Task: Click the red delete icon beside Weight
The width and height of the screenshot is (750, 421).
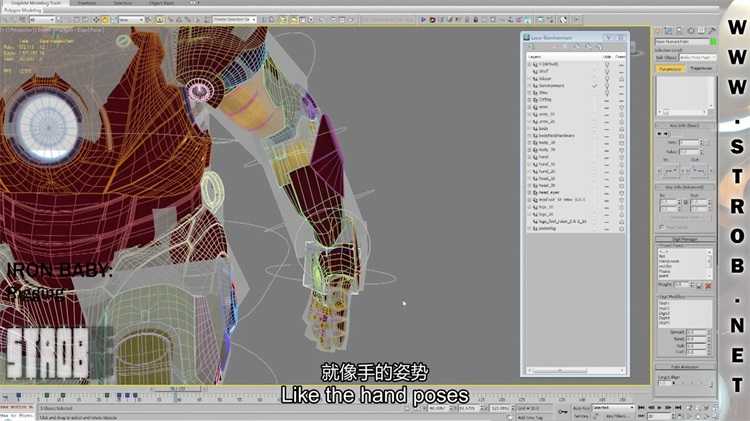Action: (x=708, y=286)
